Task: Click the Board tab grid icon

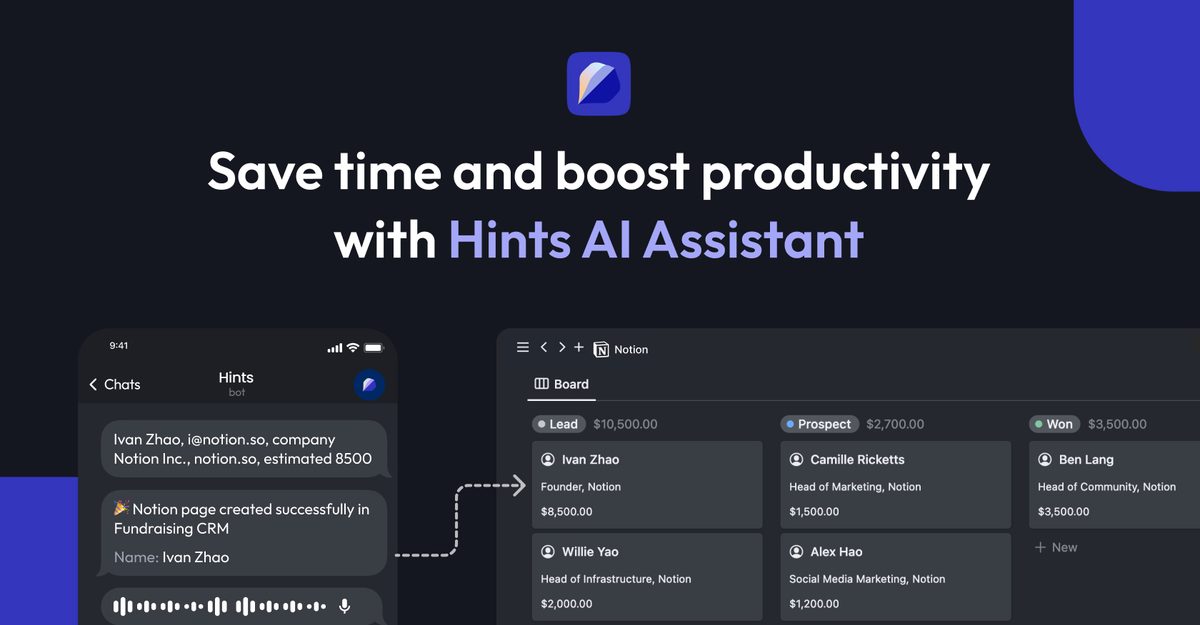Action: coord(542,384)
